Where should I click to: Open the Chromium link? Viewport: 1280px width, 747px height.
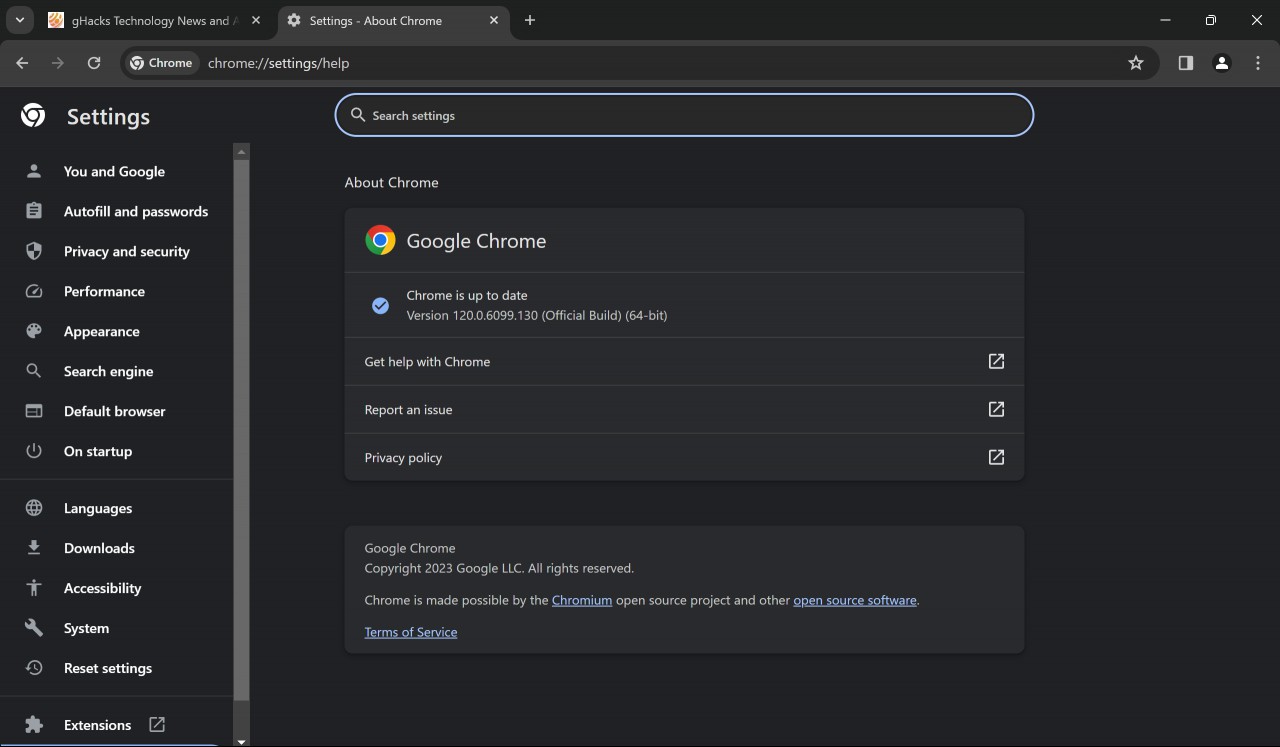(x=582, y=600)
